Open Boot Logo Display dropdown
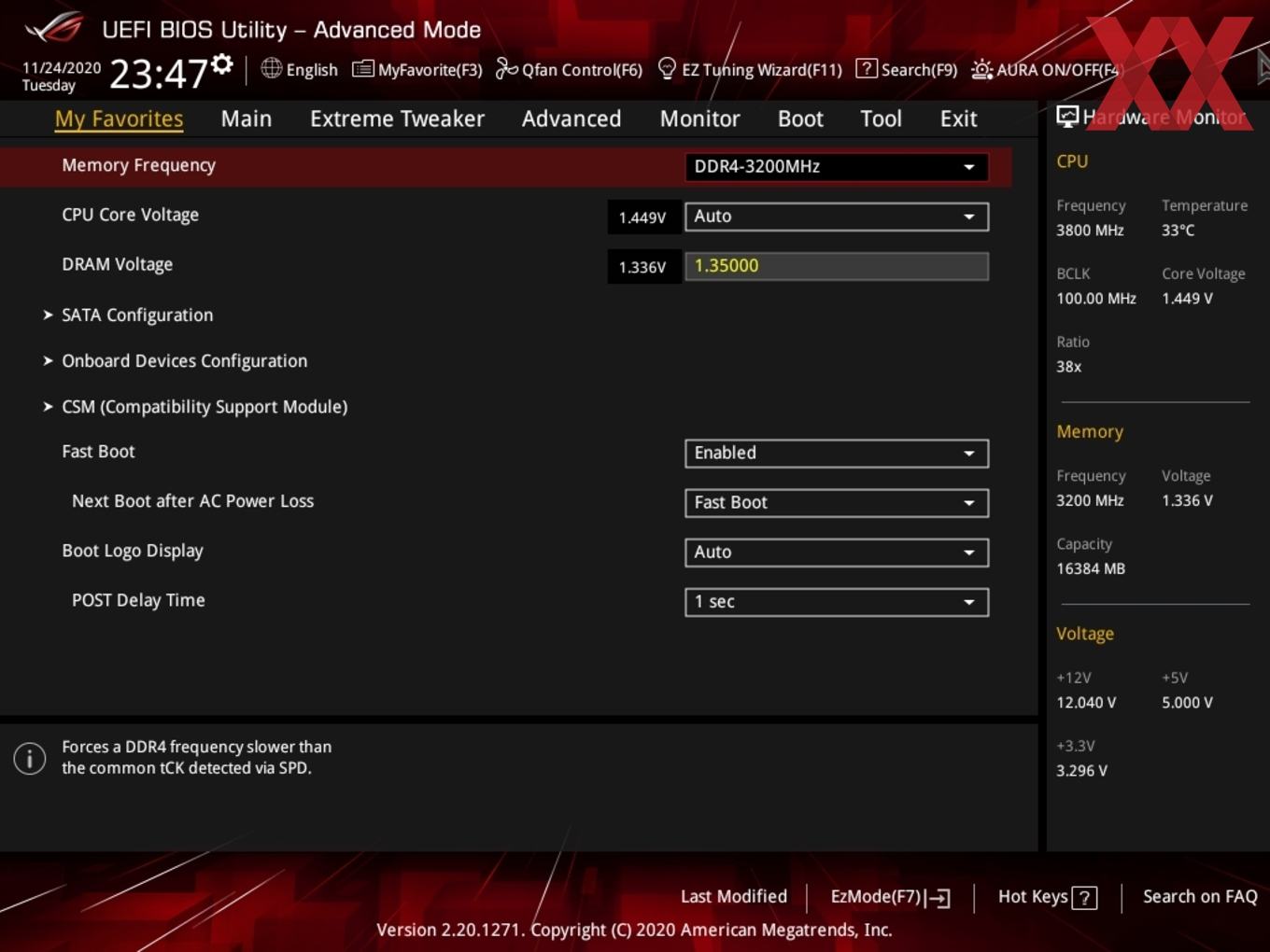 click(837, 553)
